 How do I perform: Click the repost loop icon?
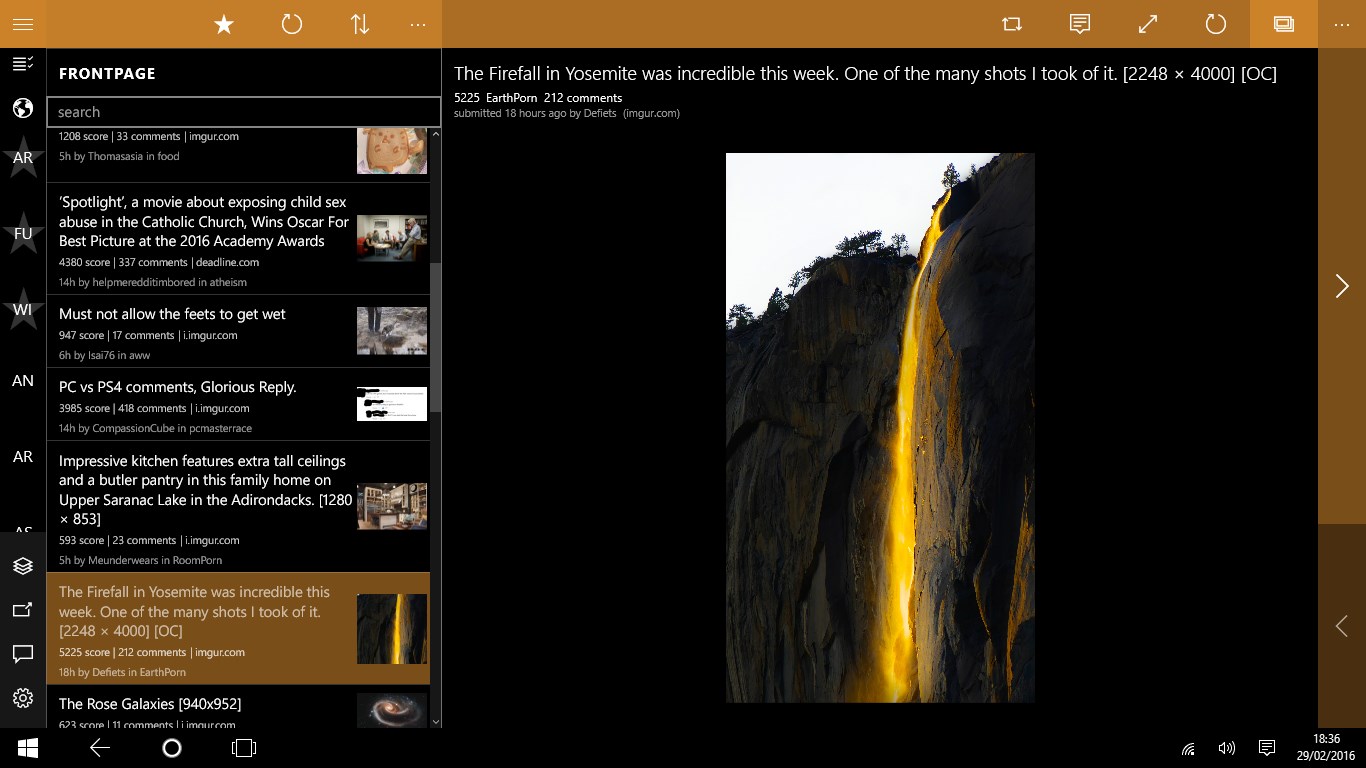click(x=1012, y=24)
